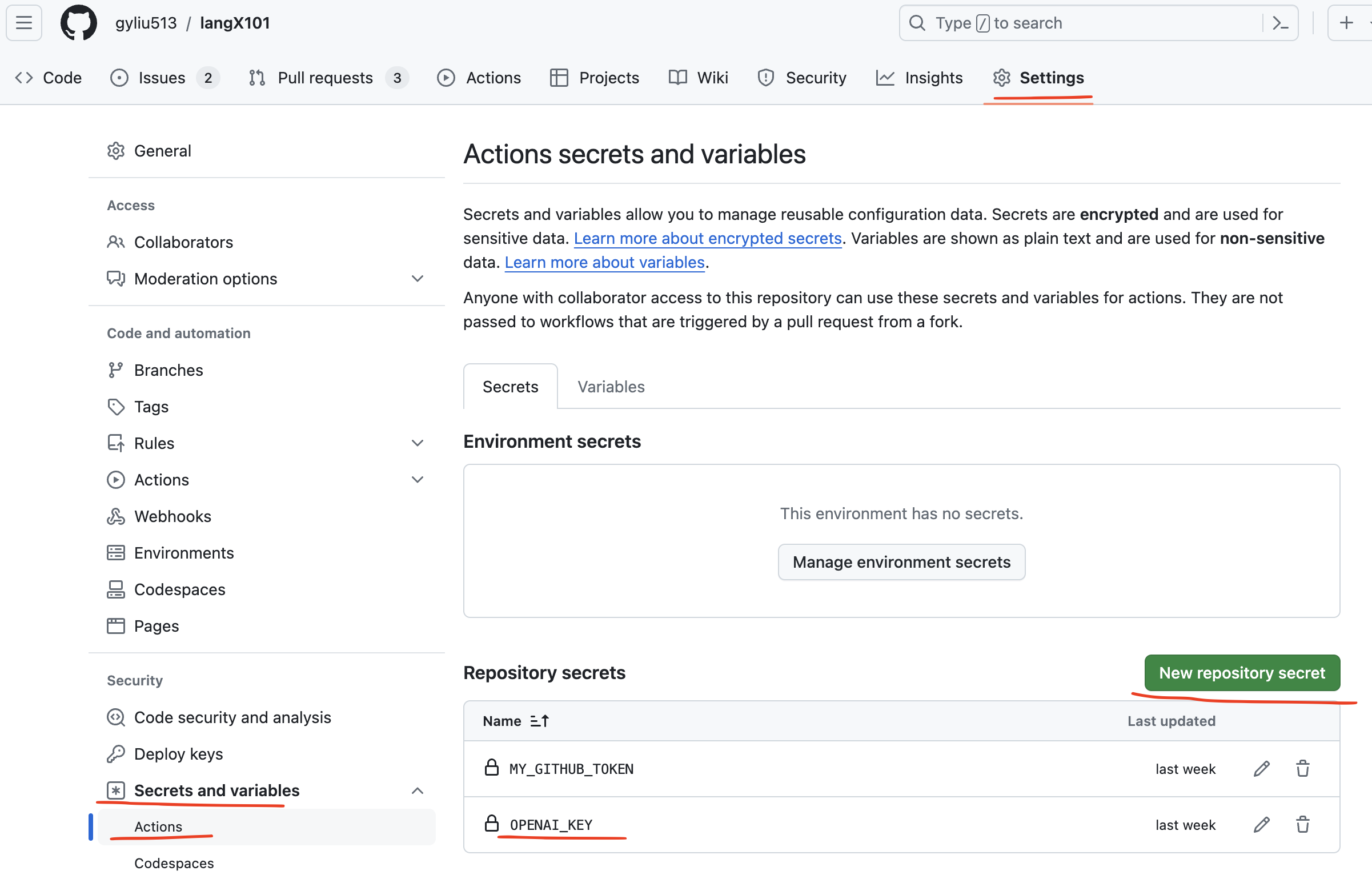The width and height of the screenshot is (1372, 875).
Task: Click the GitHub Octocat logo
Action: [78, 23]
